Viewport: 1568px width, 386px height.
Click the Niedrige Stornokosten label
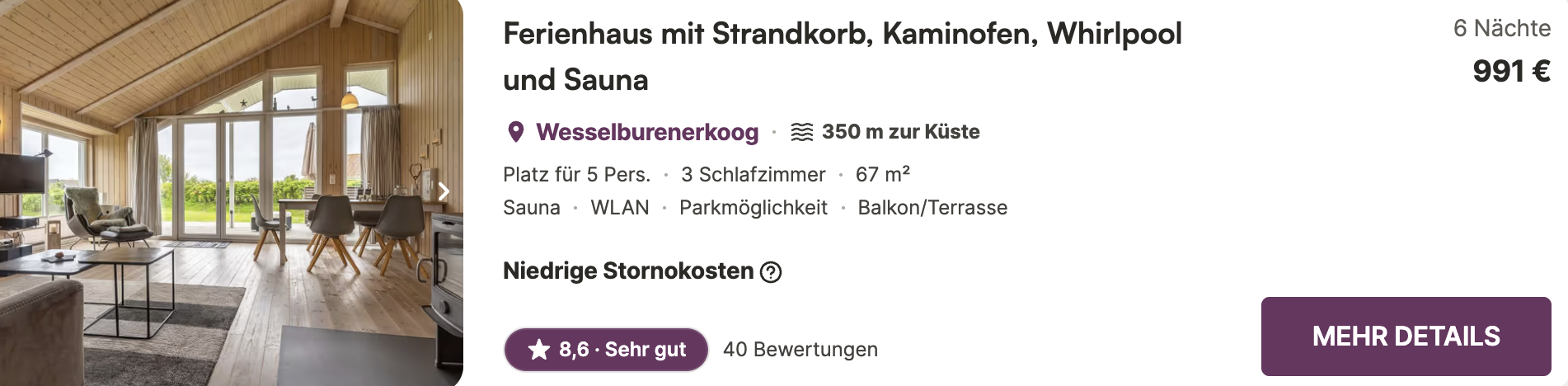[x=628, y=271]
